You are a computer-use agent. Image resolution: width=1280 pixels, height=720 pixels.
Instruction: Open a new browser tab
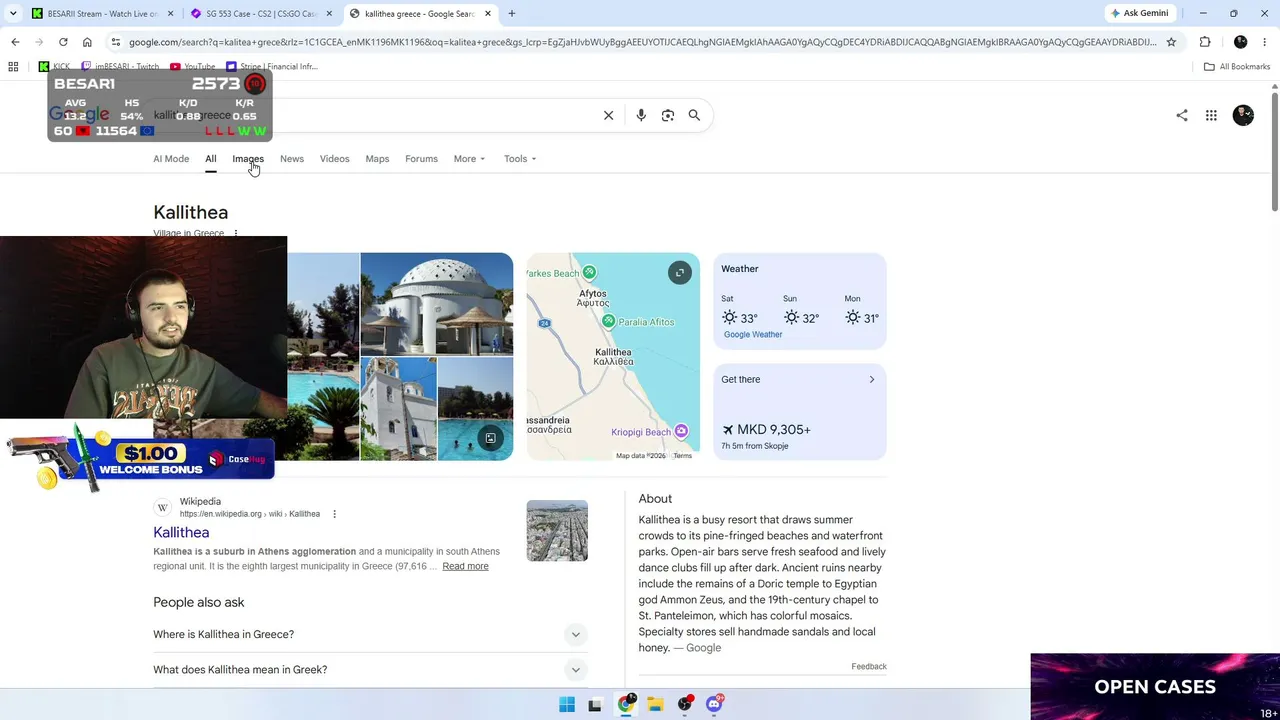(x=512, y=14)
